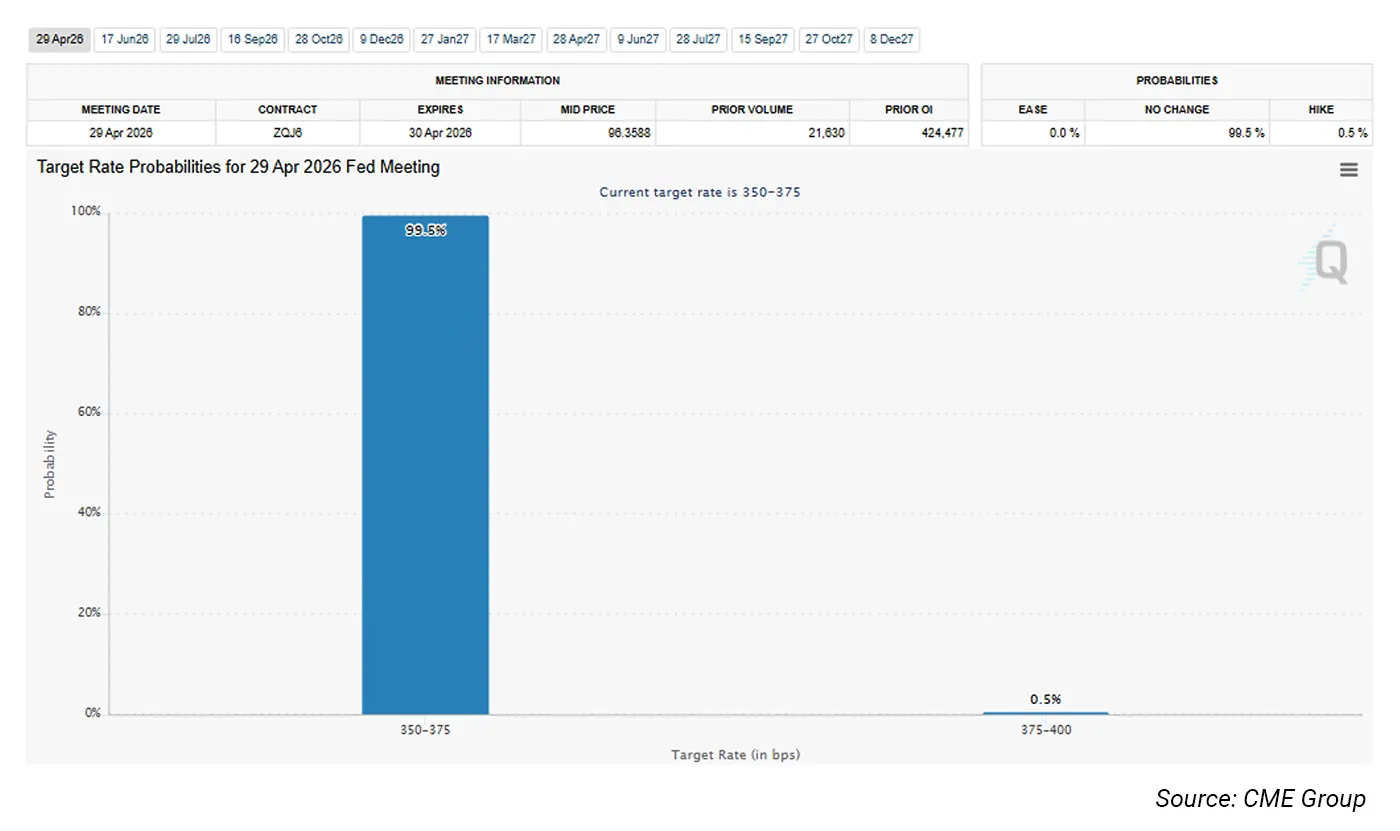Screen dimensions: 1400x831
Task: Switch to the 17 Jun26 meeting tab
Action: pyautogui.click(x=125, y=40)
